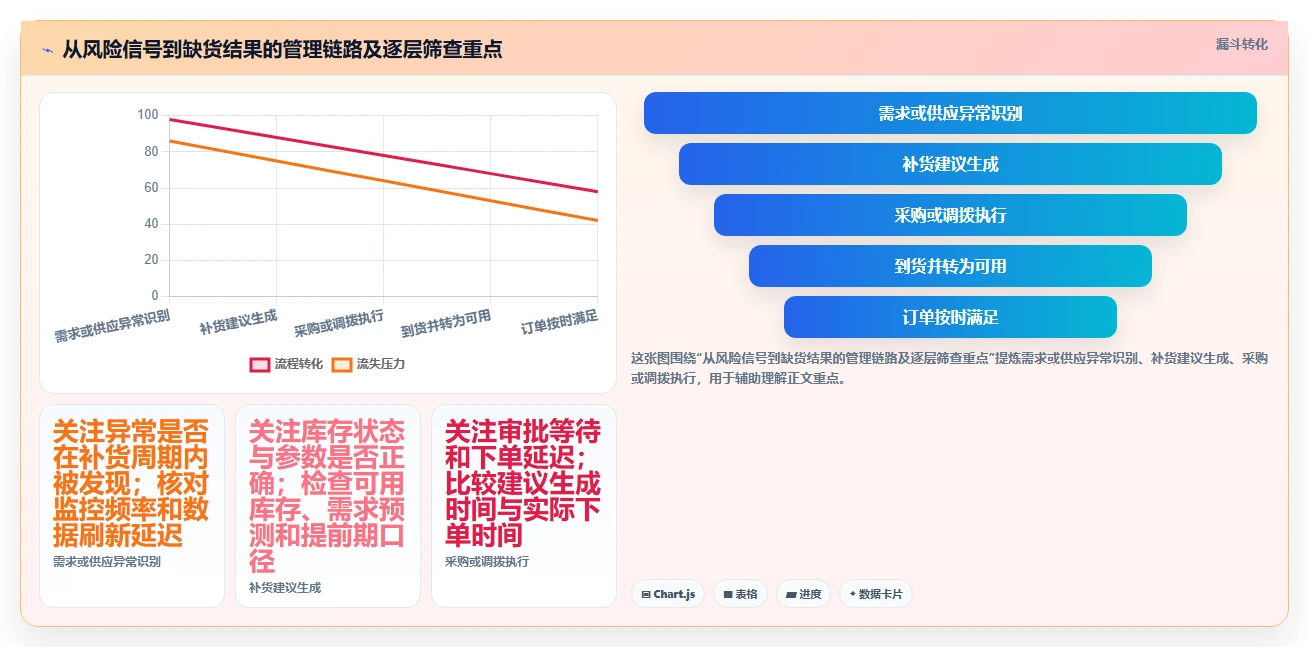Click the lightning icon beside the title
Image resolution: width=1309 pixels, height=647 pixels.
[x=47, y=49]
